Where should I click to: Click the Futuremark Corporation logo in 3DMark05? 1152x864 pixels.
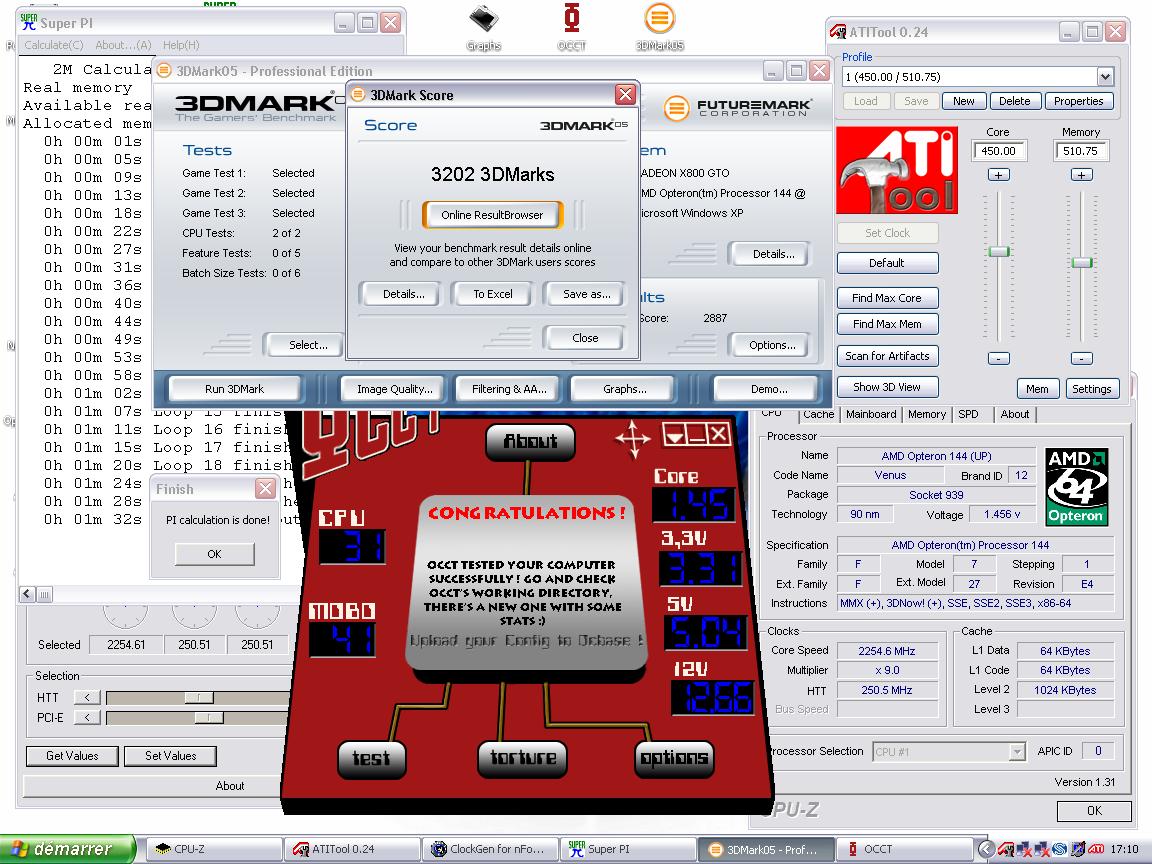[737, 108]
